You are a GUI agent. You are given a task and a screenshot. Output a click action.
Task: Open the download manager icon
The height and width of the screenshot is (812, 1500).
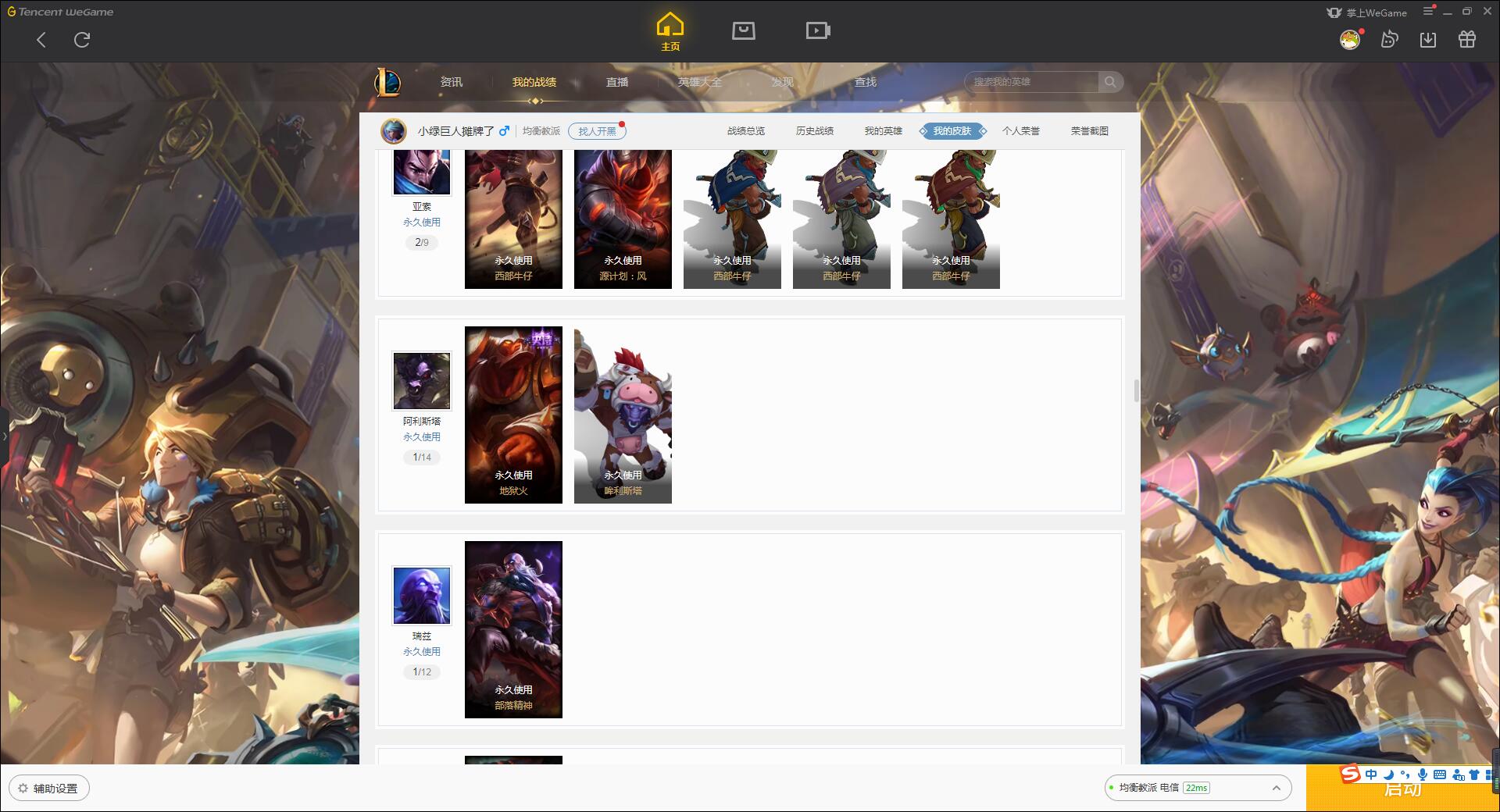1428,39
